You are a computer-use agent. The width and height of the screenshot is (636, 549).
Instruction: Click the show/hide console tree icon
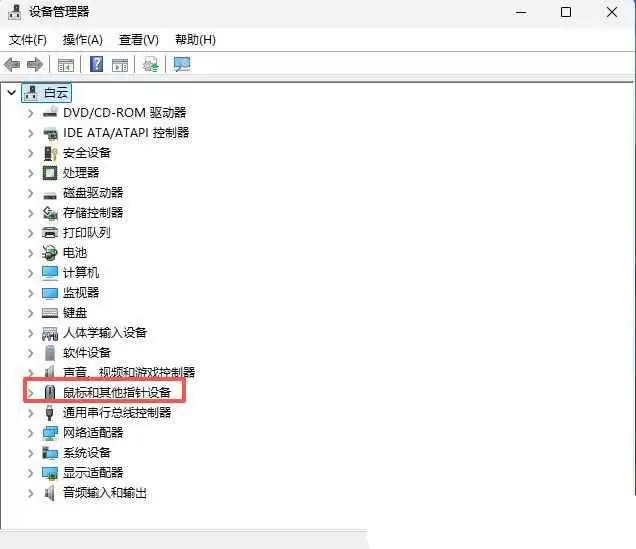[x=66, y=65]
